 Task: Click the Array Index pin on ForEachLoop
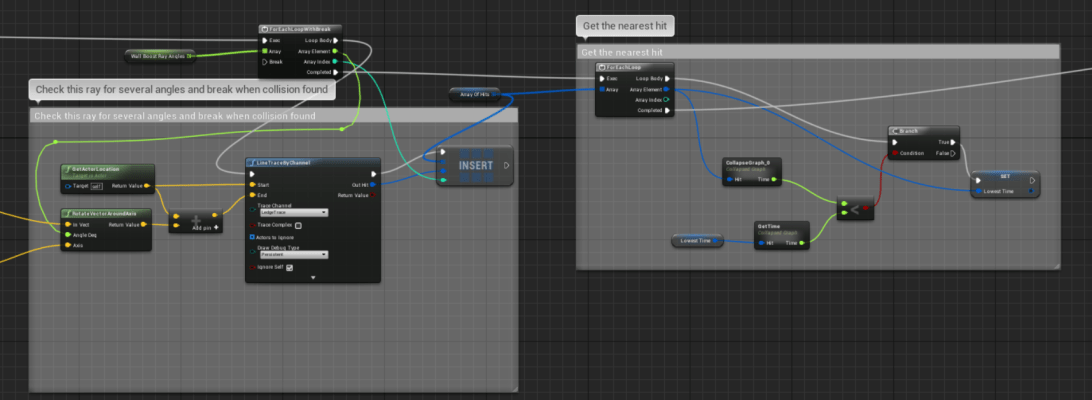tap(667, 100)
